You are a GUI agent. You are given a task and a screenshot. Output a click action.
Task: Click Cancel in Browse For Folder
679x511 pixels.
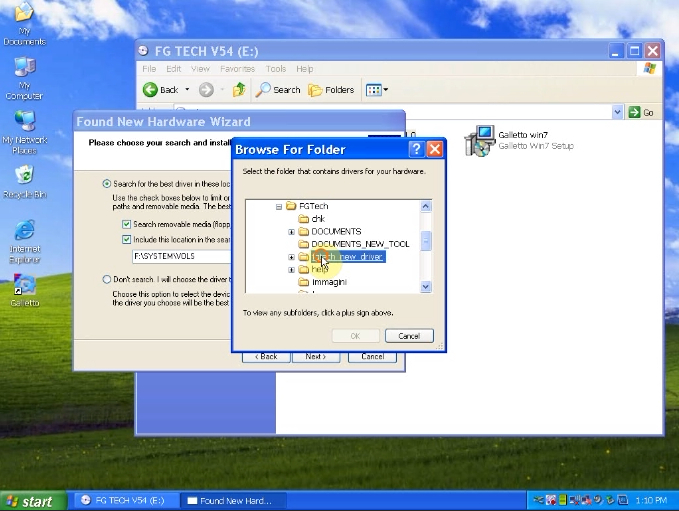pos(409,336)
